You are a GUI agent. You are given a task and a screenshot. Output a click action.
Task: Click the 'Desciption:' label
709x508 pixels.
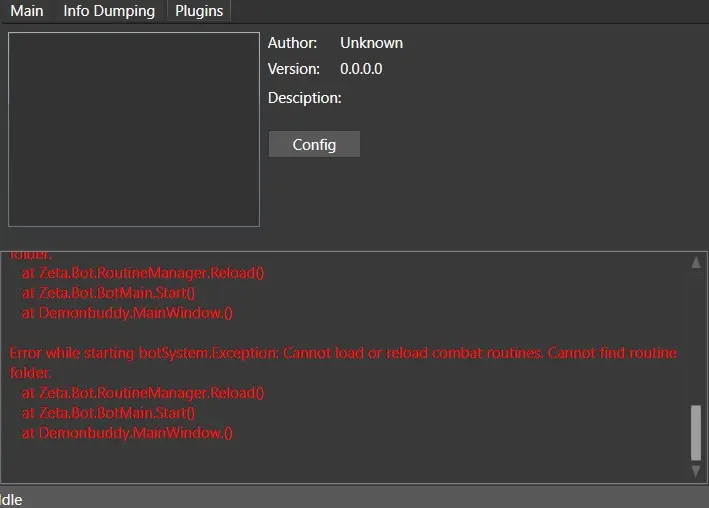pos(304,98)
